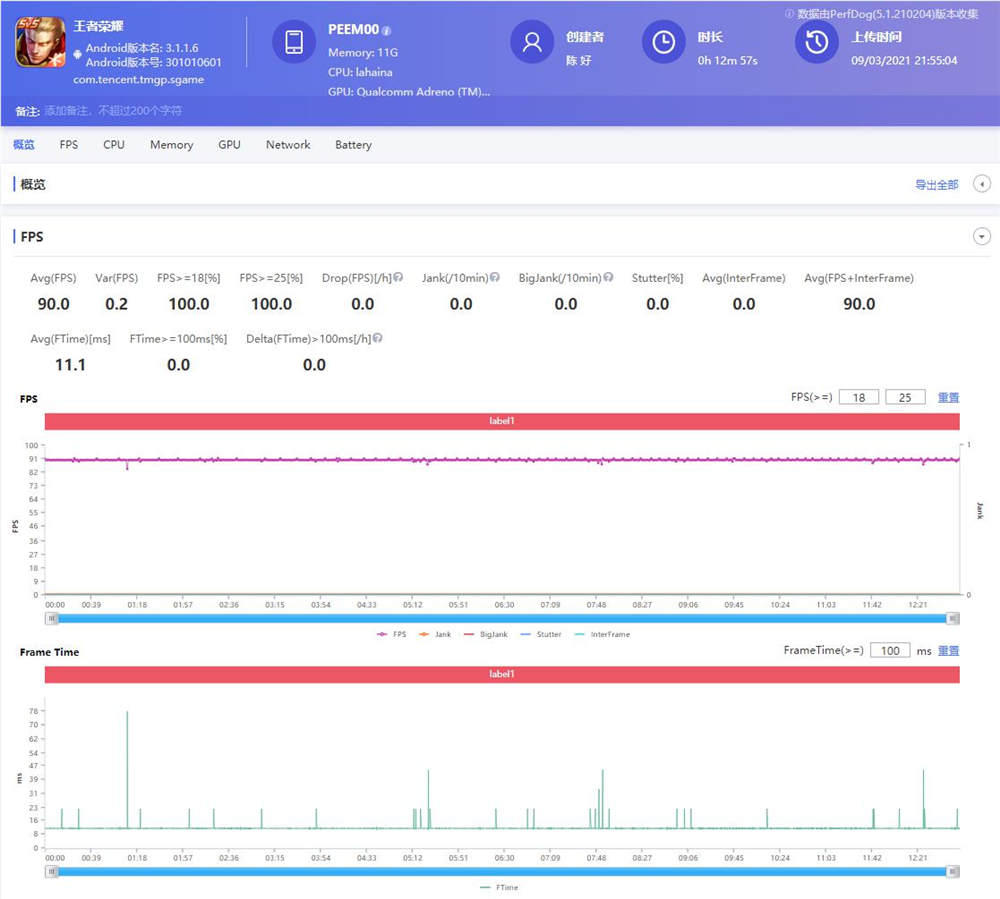
Task: Collapse the FPS section with chevron button
Action: point(982,237)
